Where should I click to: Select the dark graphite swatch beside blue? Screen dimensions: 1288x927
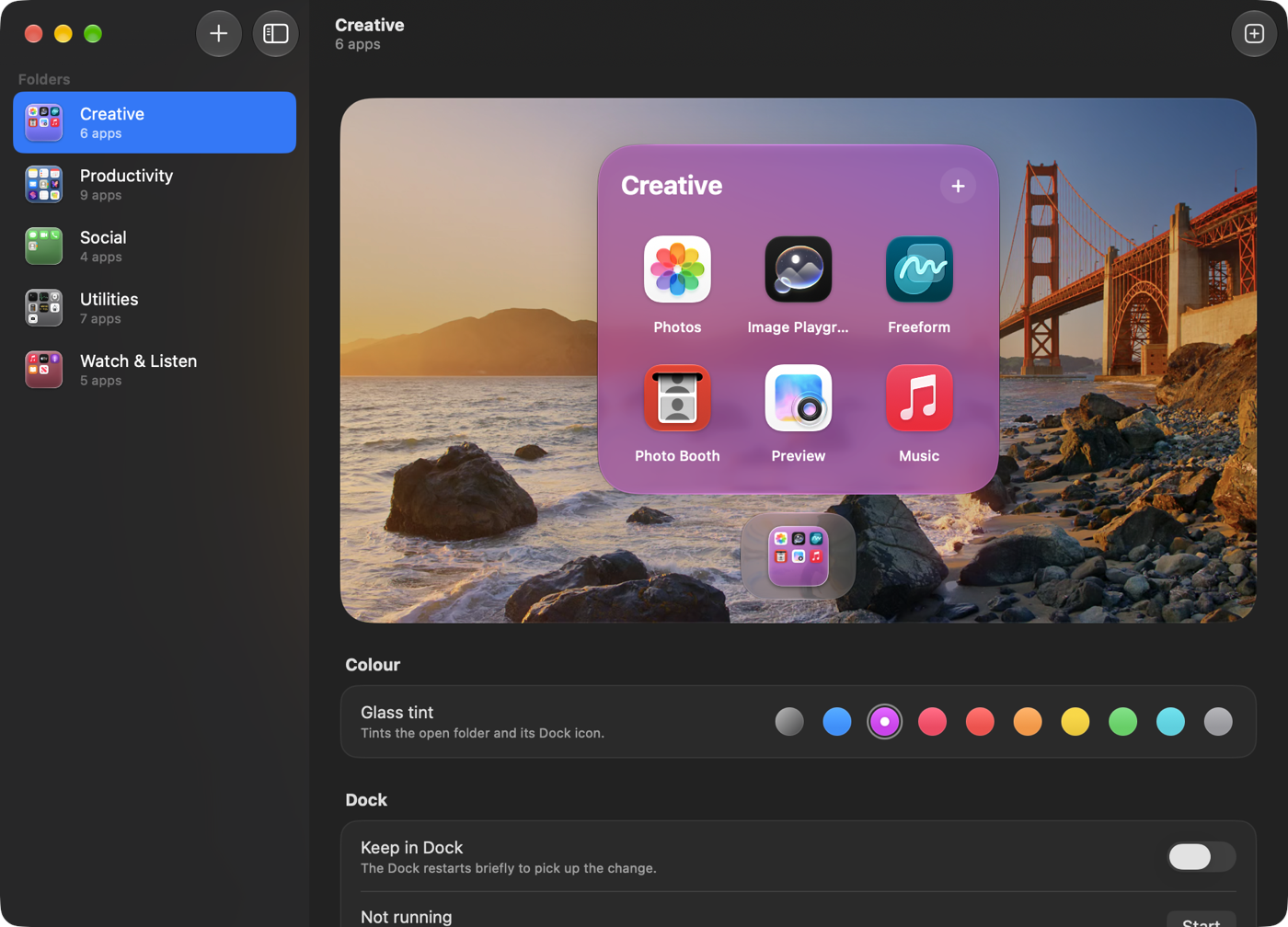tap(789, 722)
